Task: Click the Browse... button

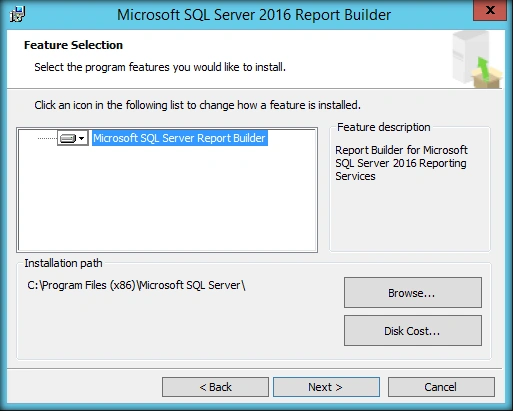Action: point(413,292)
